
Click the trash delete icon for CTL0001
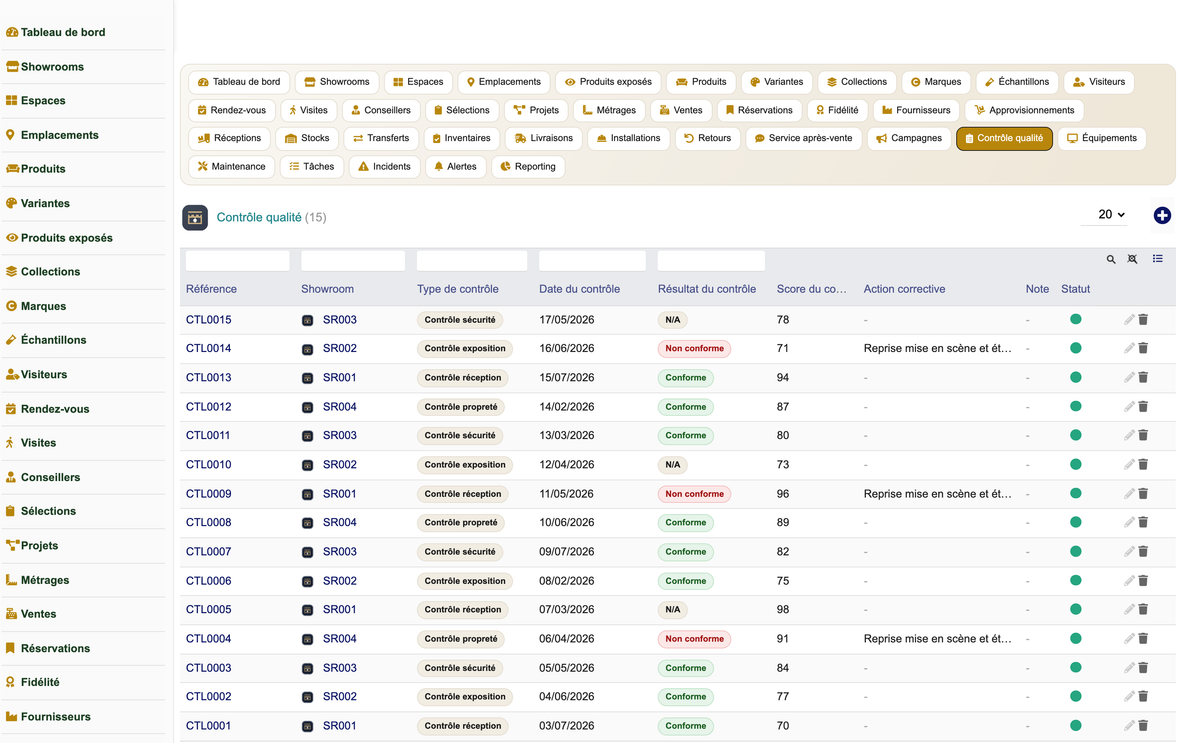[1143, 726]
